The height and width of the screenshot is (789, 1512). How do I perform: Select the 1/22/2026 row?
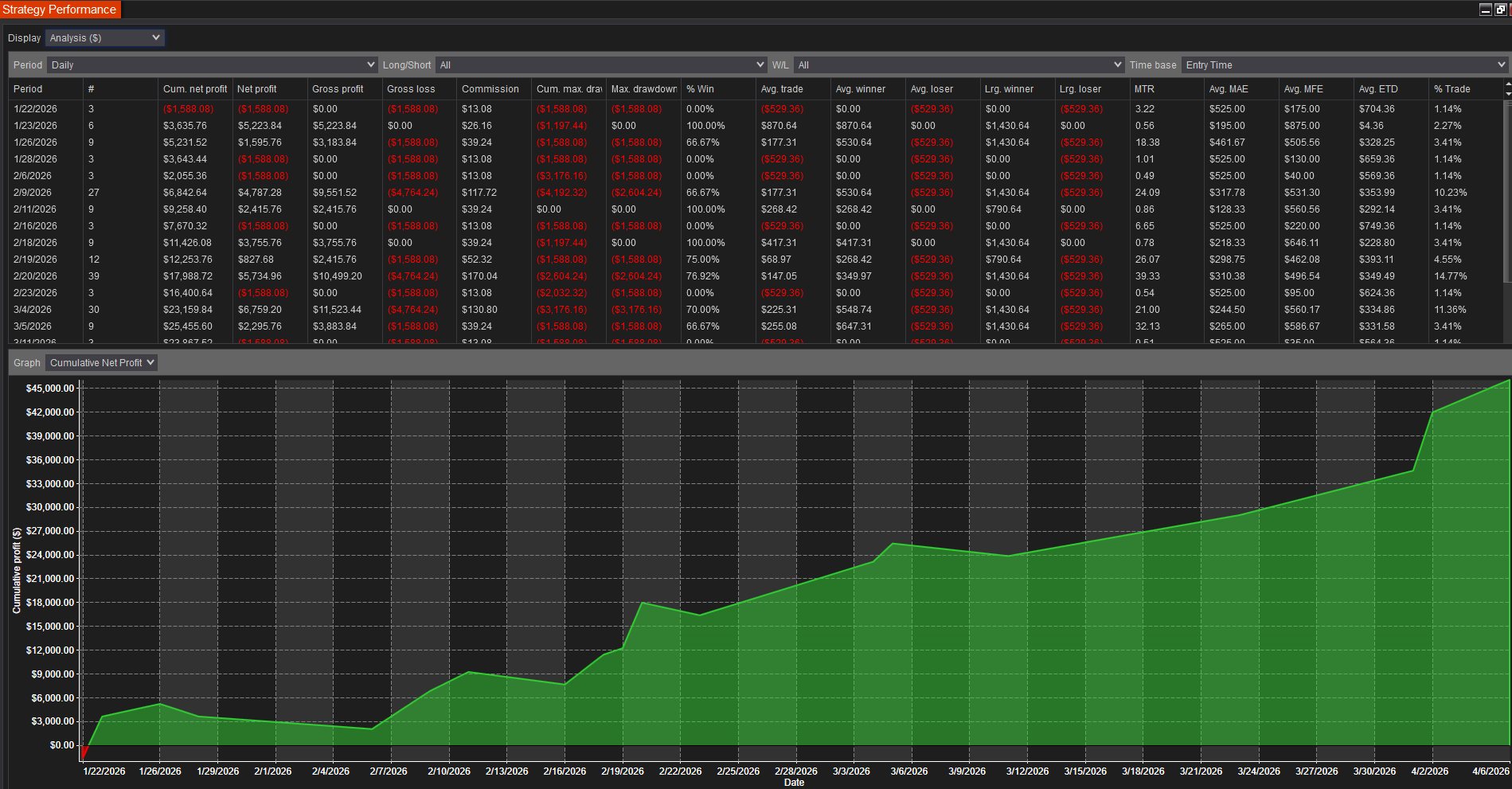click(756, 109)
